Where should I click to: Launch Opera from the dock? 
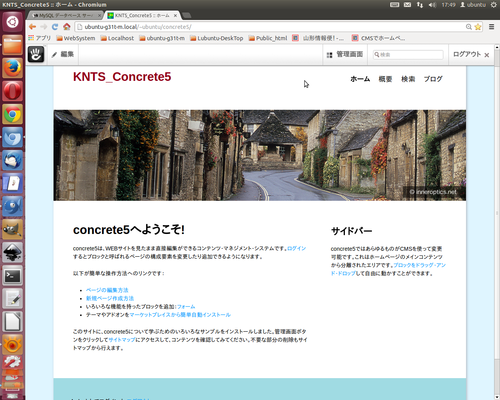(x=13, y=91)
